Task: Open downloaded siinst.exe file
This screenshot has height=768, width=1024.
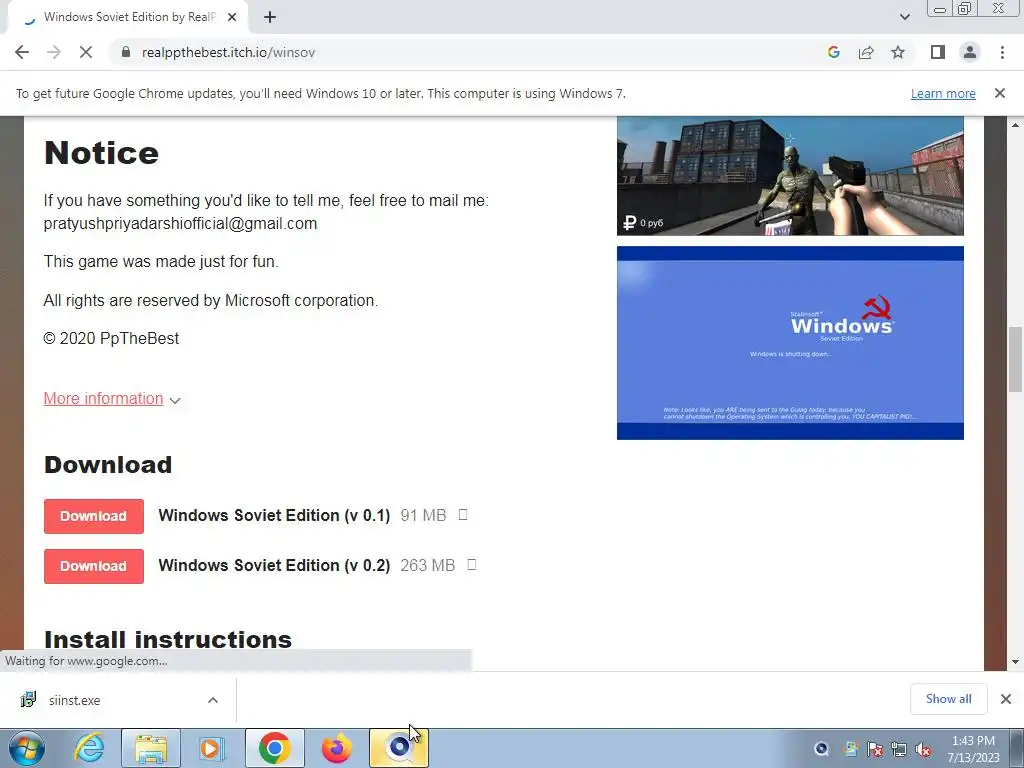Action: point(74,700)
